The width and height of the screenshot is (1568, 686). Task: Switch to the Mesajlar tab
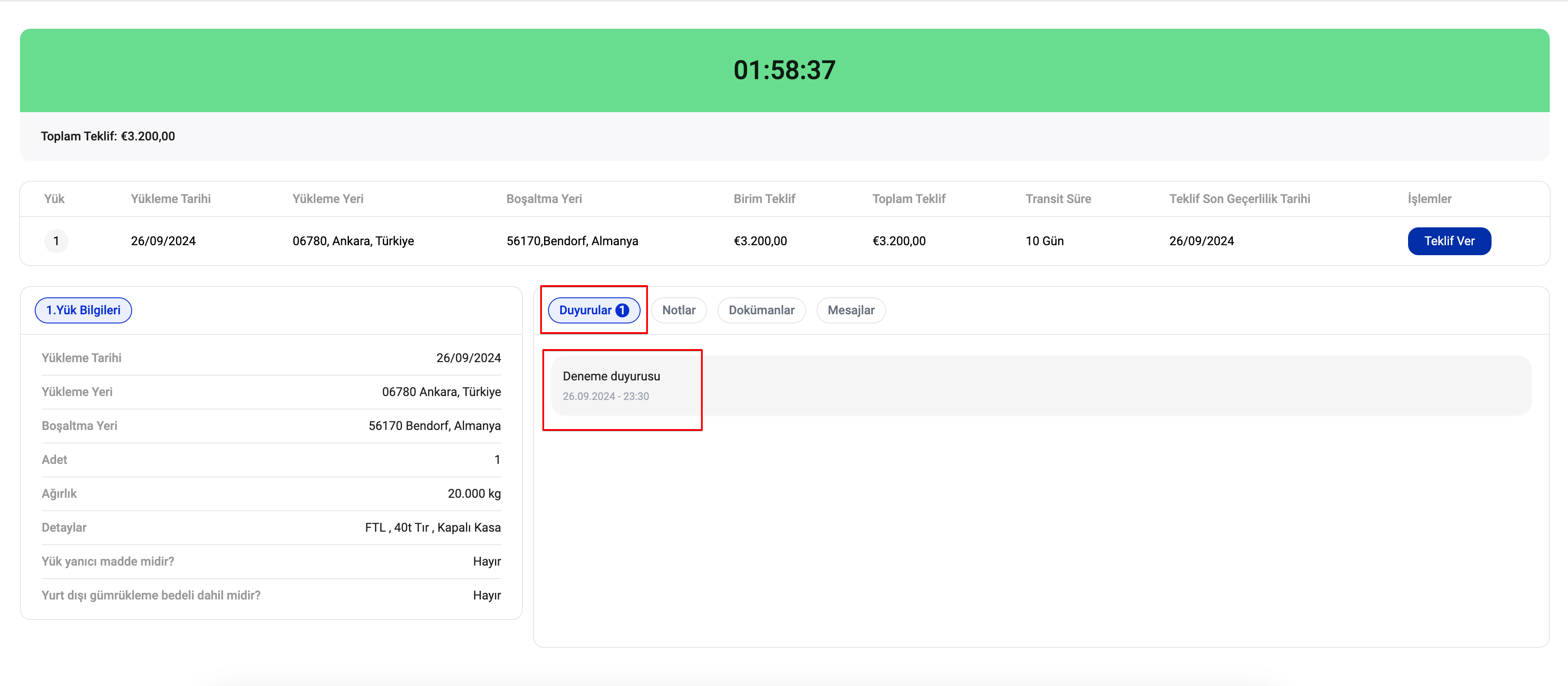[850, 310]
